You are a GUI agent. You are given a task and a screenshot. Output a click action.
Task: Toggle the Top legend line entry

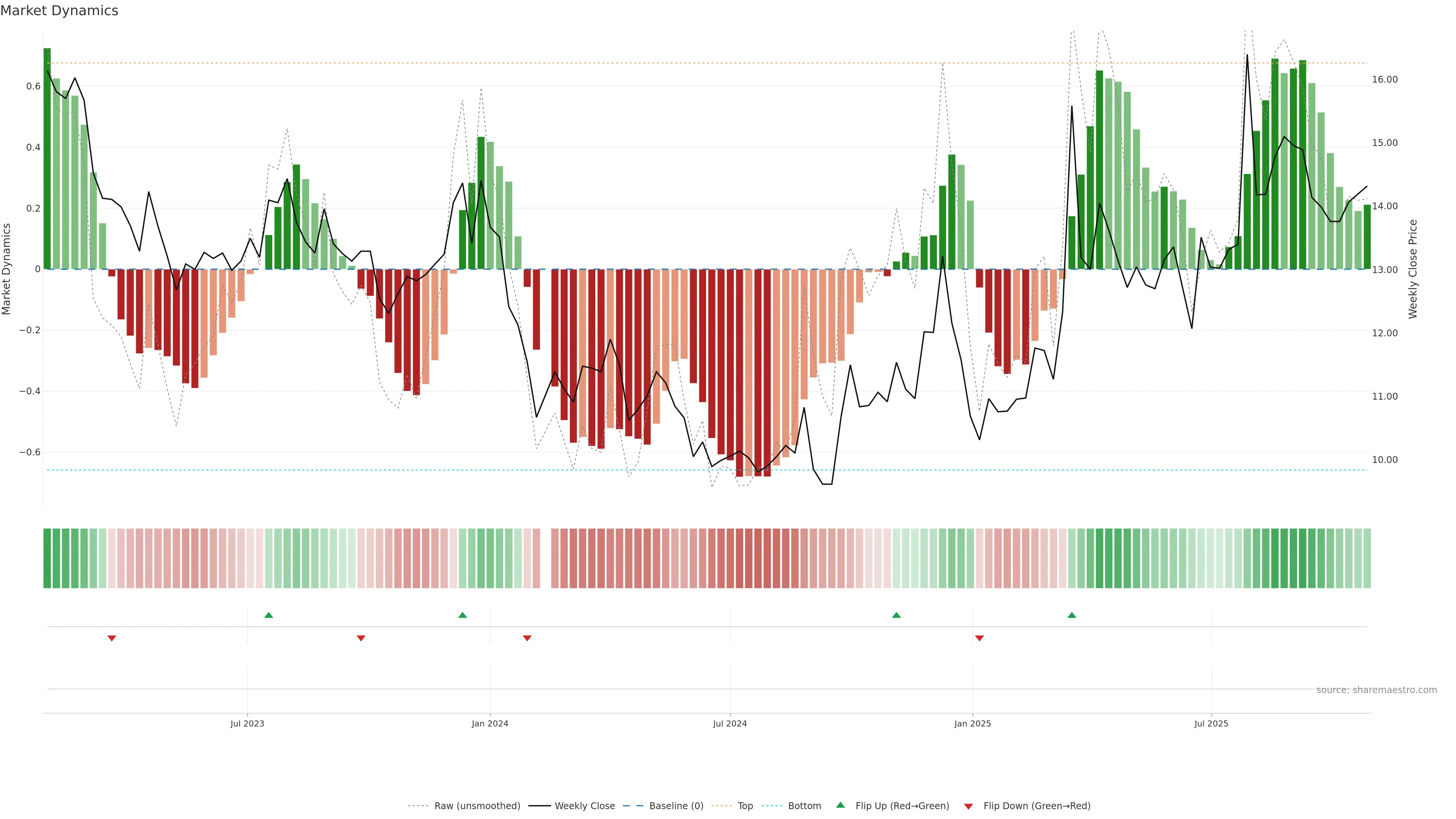click(x=745, y=806)
